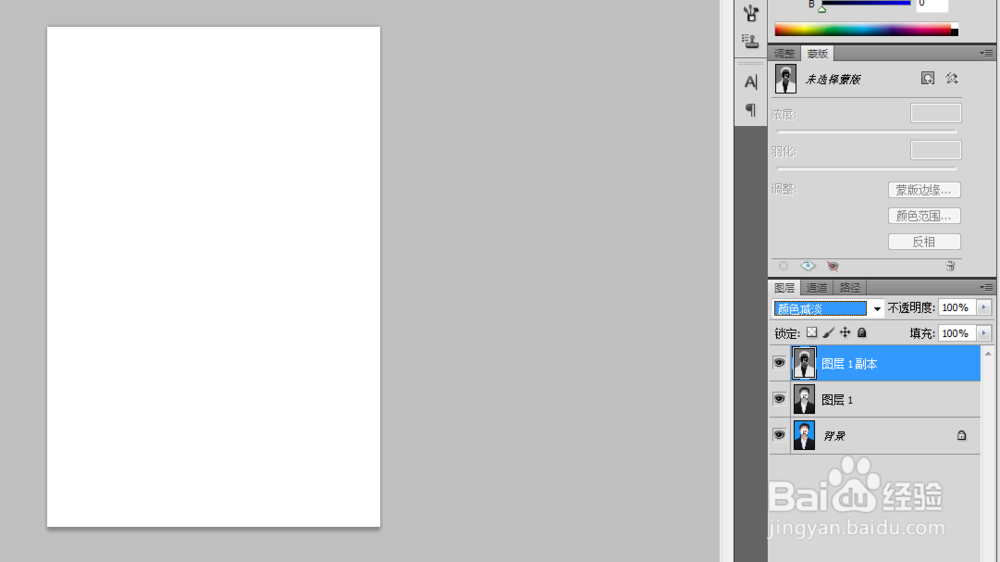Image resolution: width=1000 pixels, height=562 pixels.
Task: Open the 蒙版 panel flyout menu
Action: coord(986,53)
